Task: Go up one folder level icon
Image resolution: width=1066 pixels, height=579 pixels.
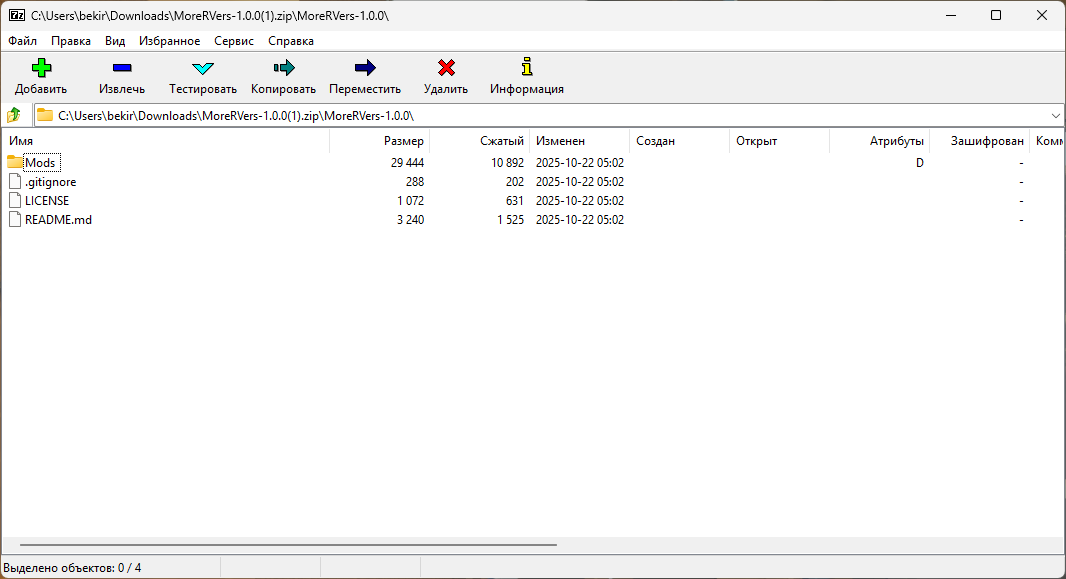Action: 14,115
